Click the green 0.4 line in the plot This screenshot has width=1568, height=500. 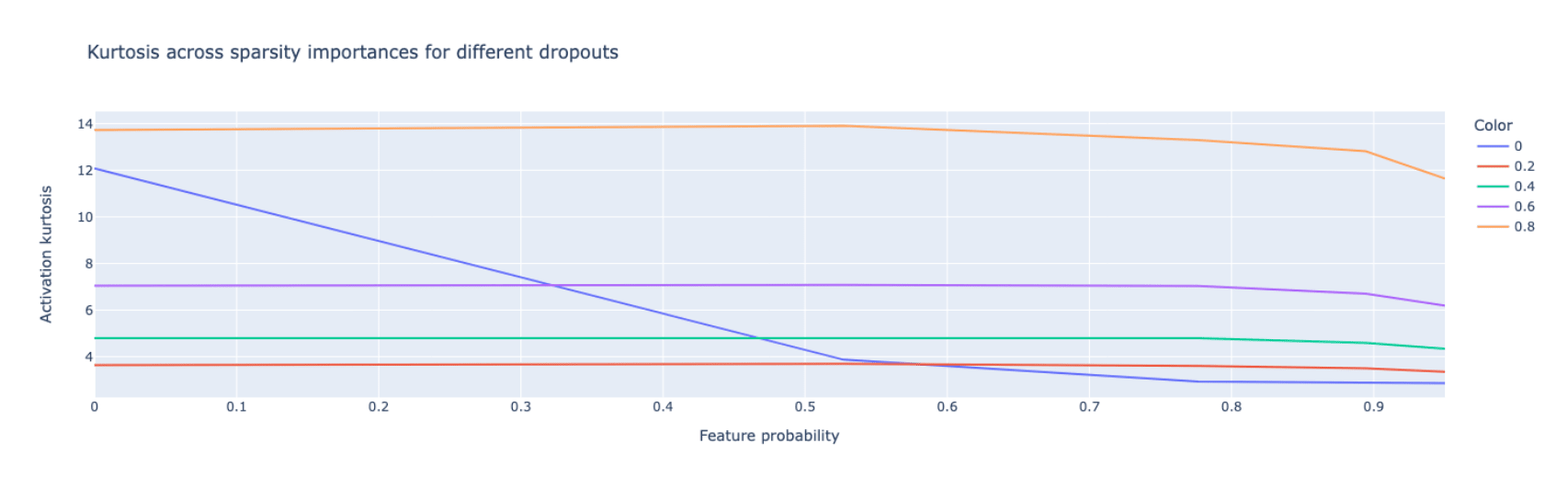[919, 338]
